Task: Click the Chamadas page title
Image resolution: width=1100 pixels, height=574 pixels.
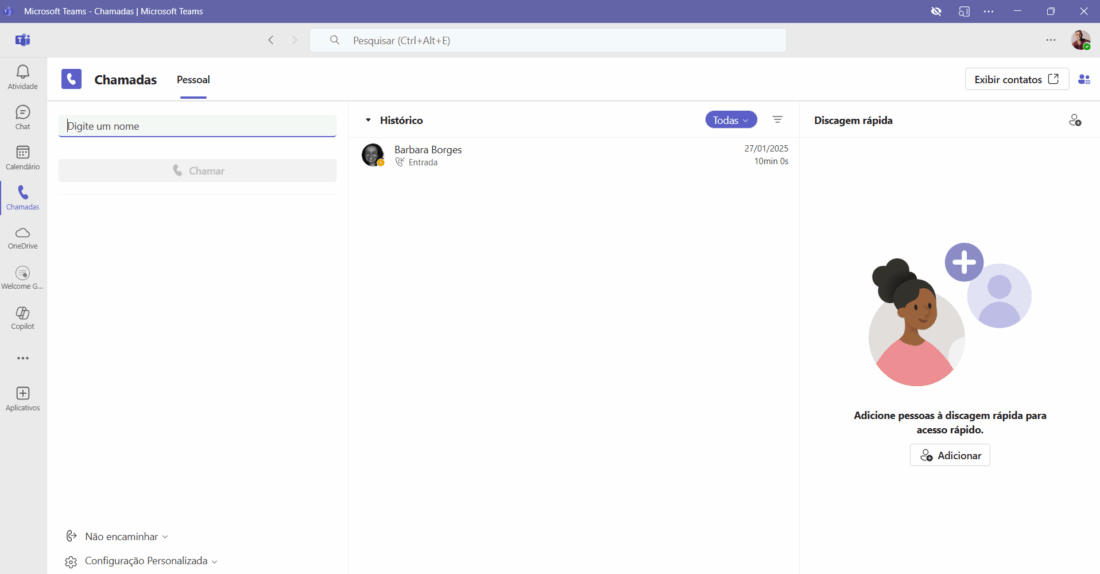Action: [x=126, y=80]
